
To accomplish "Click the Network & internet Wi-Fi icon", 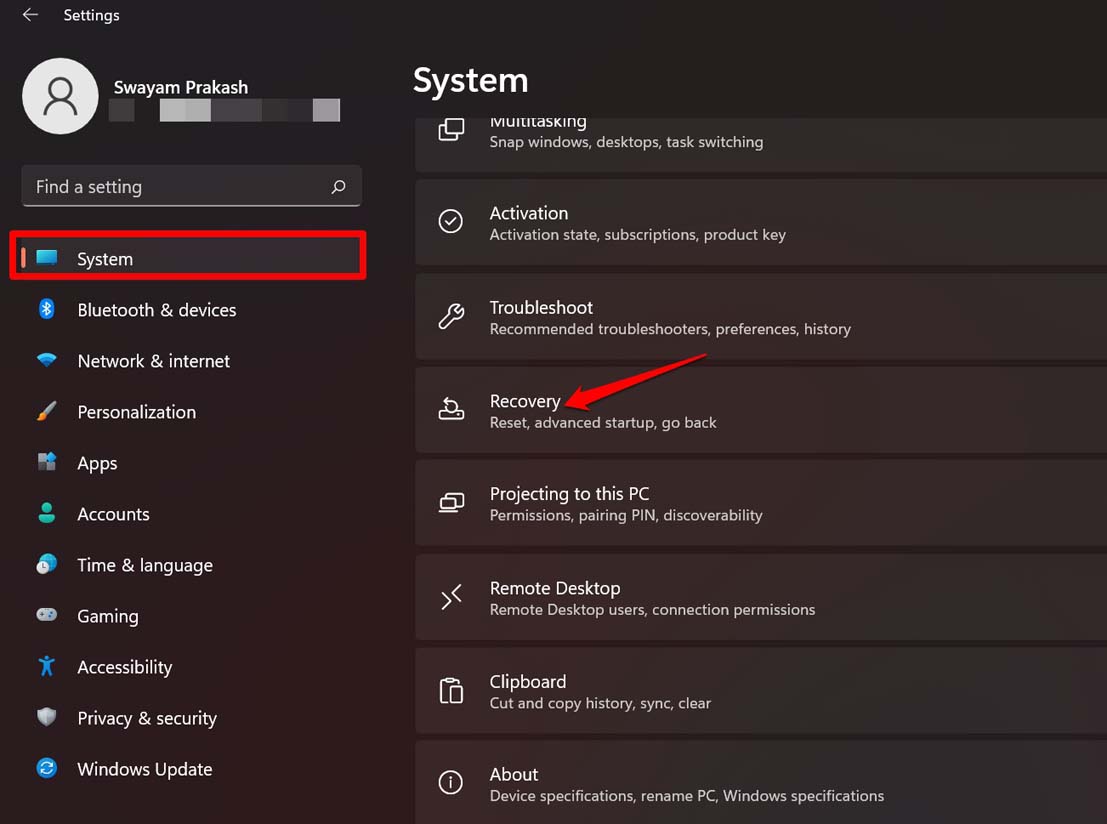I will point(46,361).
